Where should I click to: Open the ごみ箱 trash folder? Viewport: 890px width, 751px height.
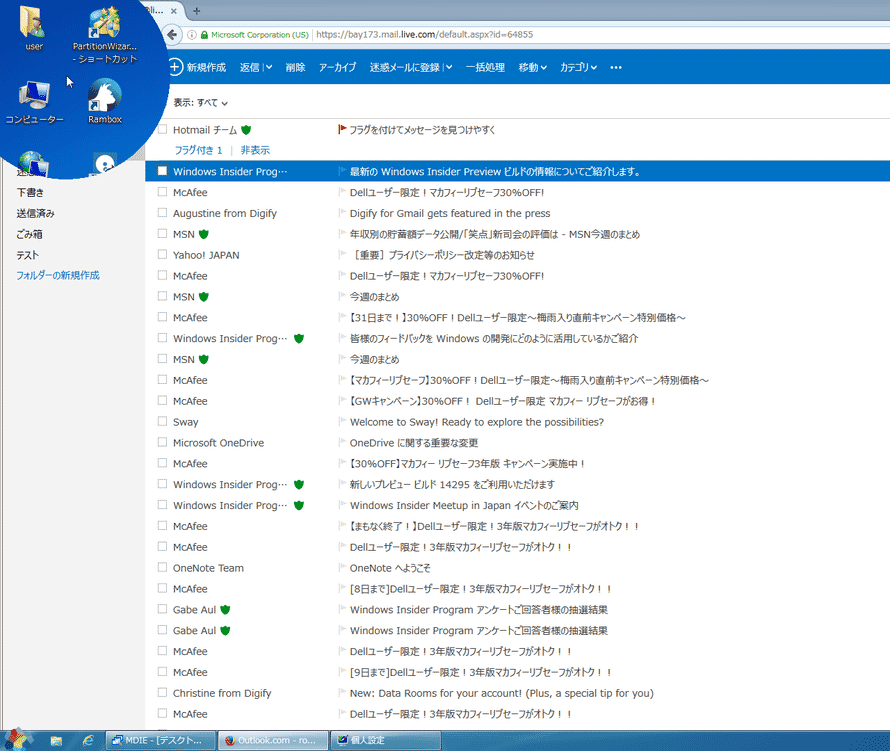pos(30,234)
